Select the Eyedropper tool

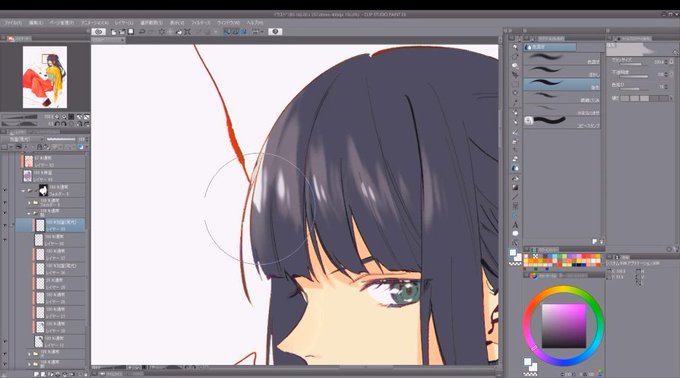515,103
